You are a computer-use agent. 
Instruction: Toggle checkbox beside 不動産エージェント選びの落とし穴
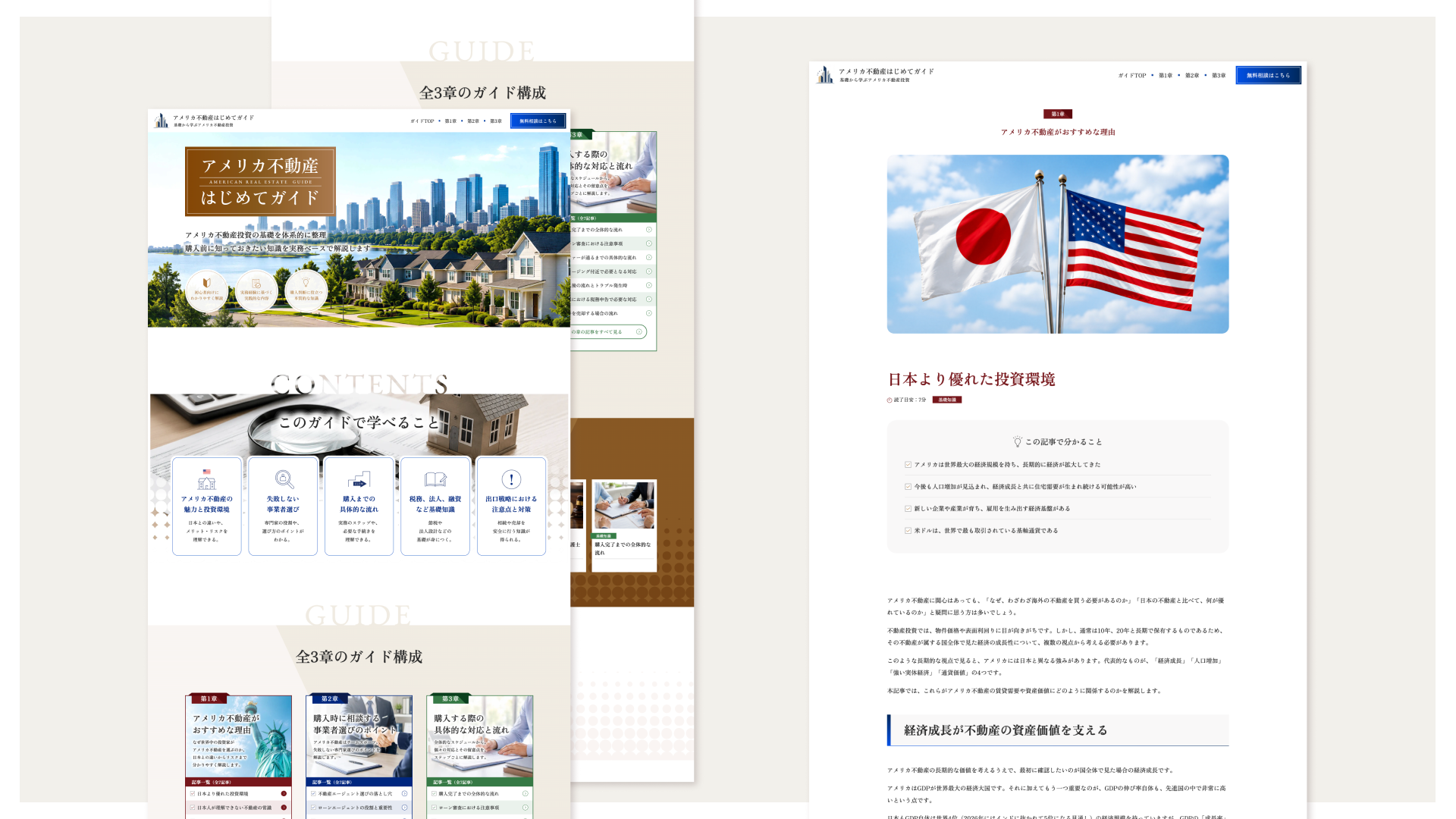click(313, 794)
